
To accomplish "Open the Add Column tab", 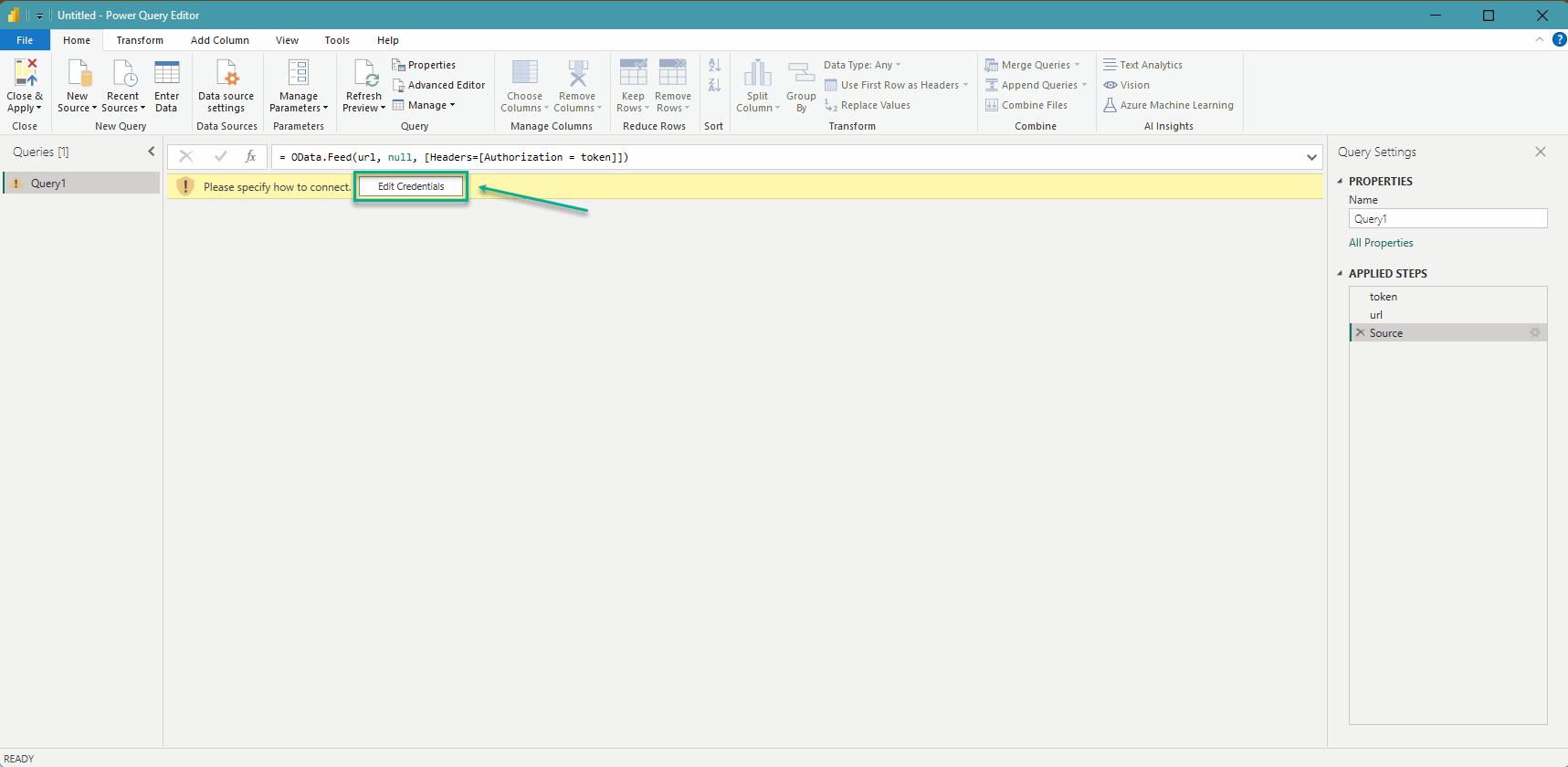I will click(x=219, y=40).
